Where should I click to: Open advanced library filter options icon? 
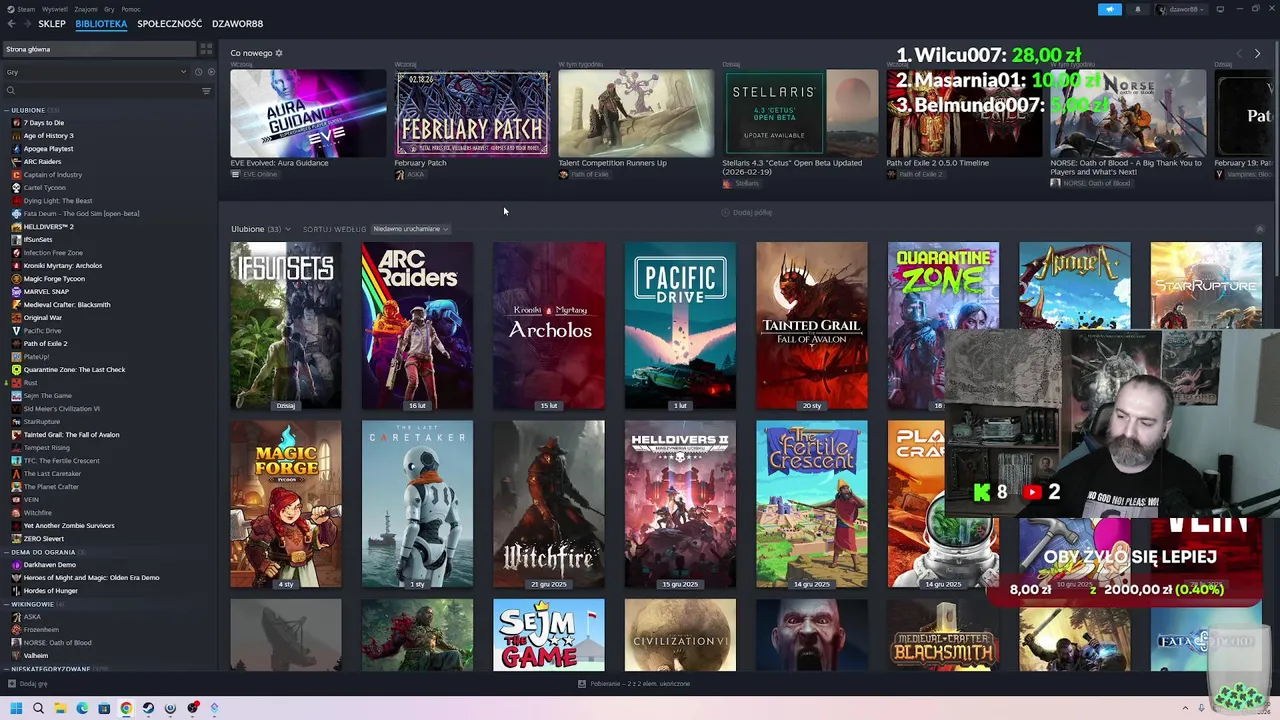[x=206, y=91]
